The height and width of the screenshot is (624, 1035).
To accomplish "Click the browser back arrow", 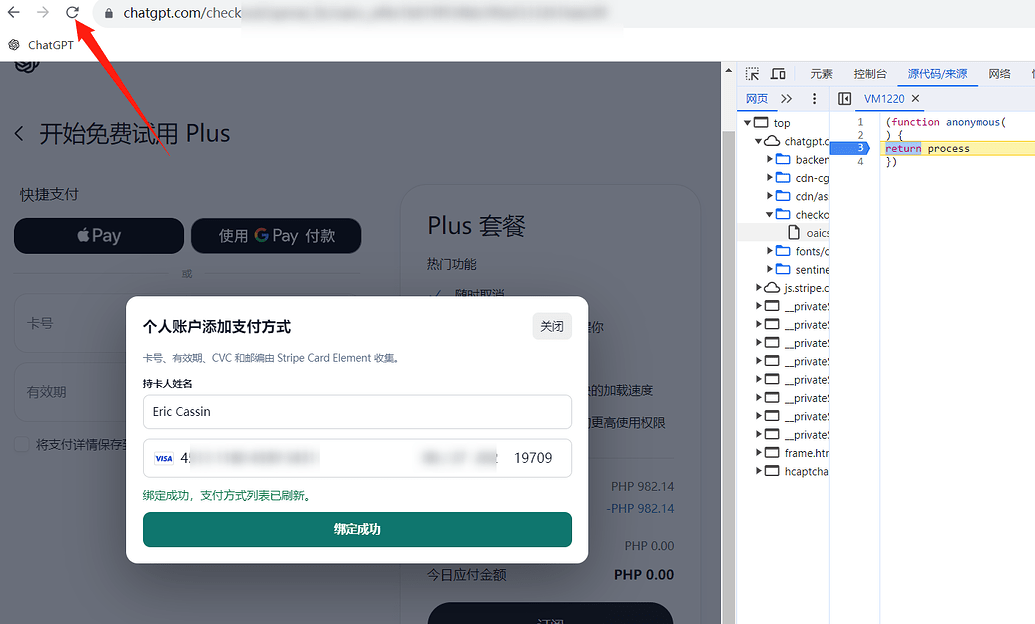I will [13, 13].
